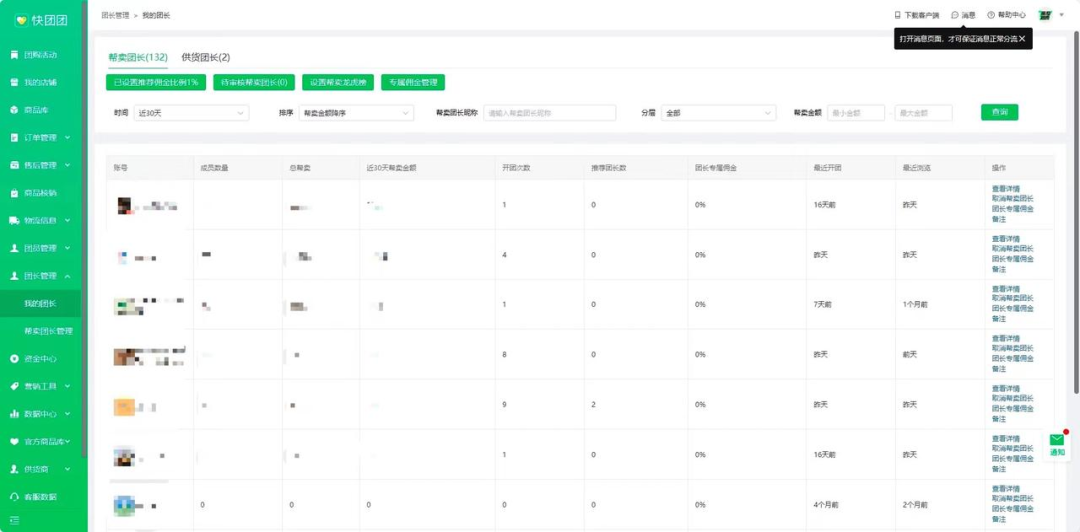
Task: Open the 排序 帮卖金额降序 dropdown
Action: pyautogui.click(x=356, y=113)
